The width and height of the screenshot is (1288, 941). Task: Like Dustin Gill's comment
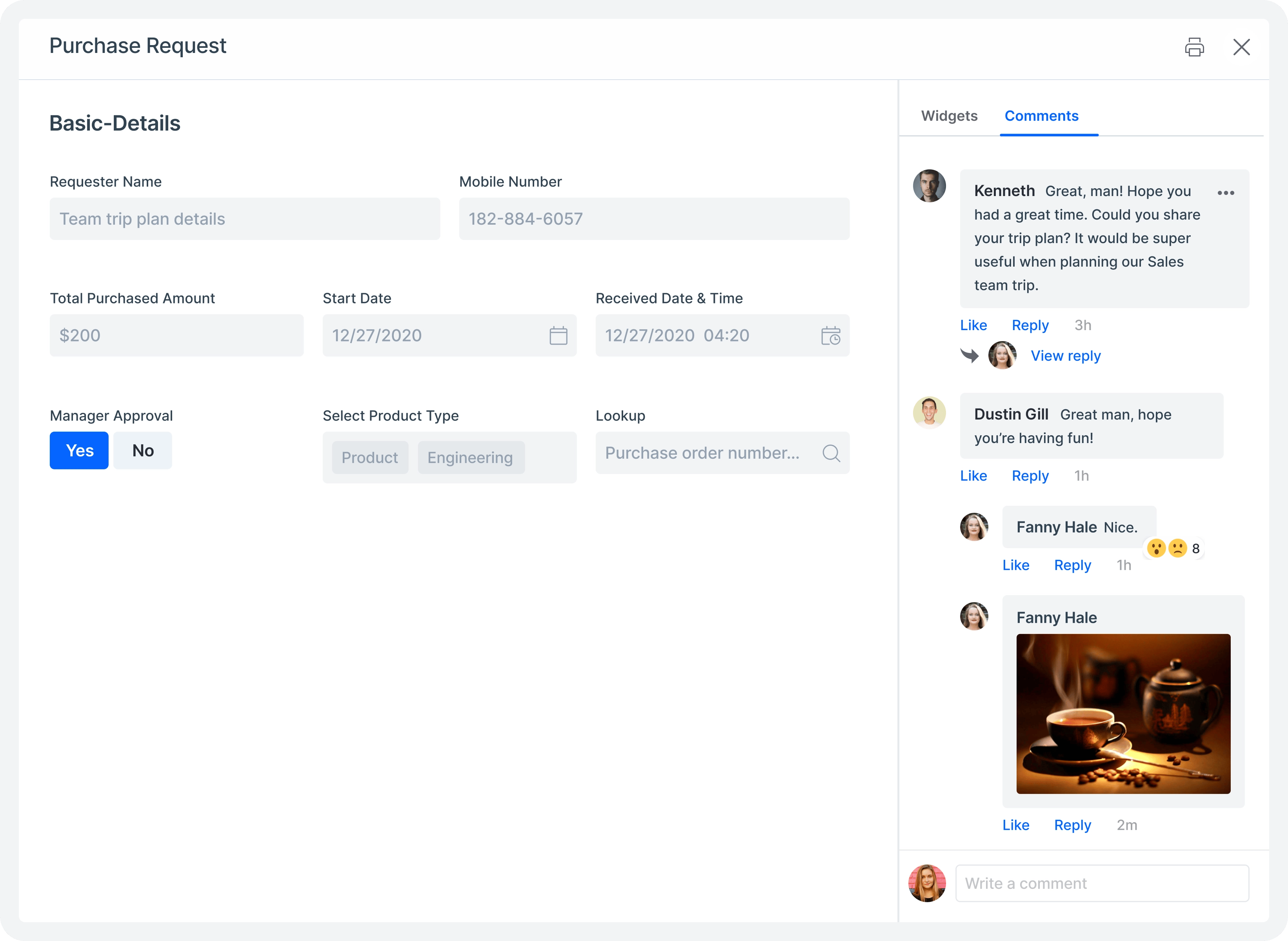973,476
